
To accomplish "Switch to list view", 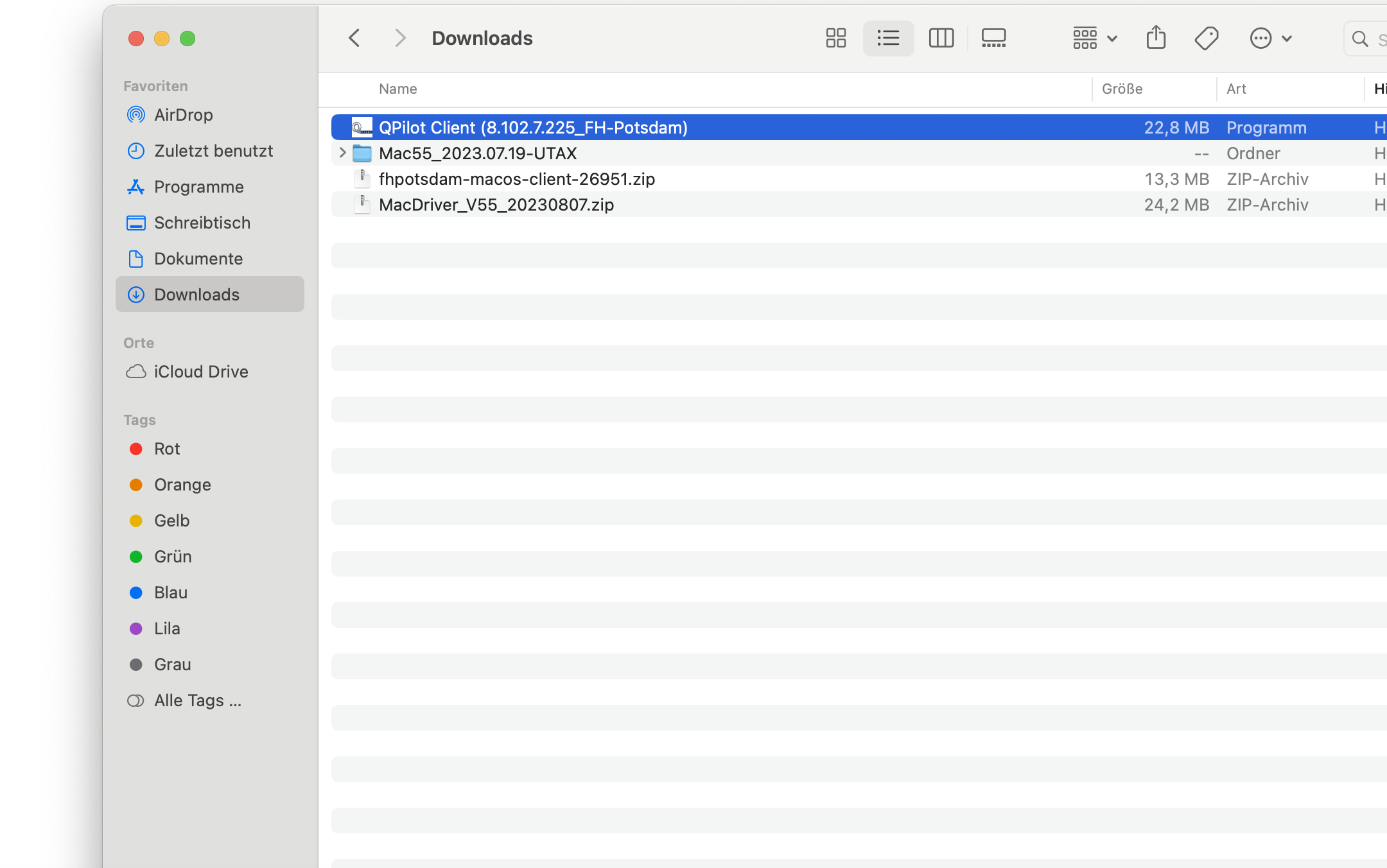I will pyautogui.click(x=888, y=38).
